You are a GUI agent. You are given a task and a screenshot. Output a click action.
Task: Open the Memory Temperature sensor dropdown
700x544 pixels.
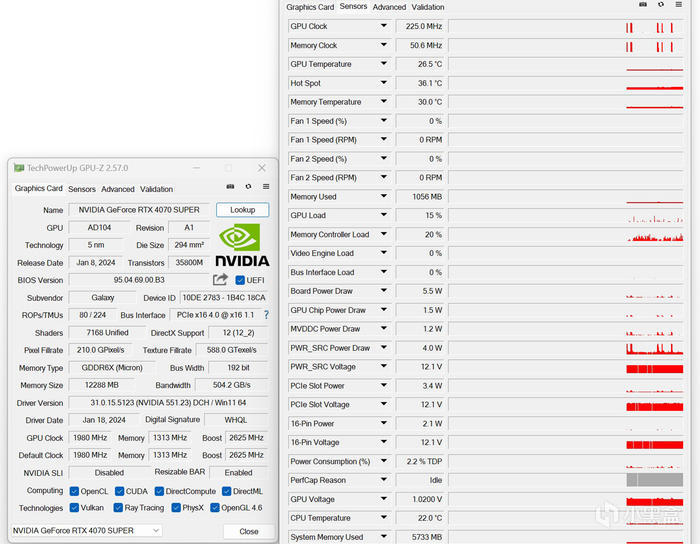[x=383, y=102]
